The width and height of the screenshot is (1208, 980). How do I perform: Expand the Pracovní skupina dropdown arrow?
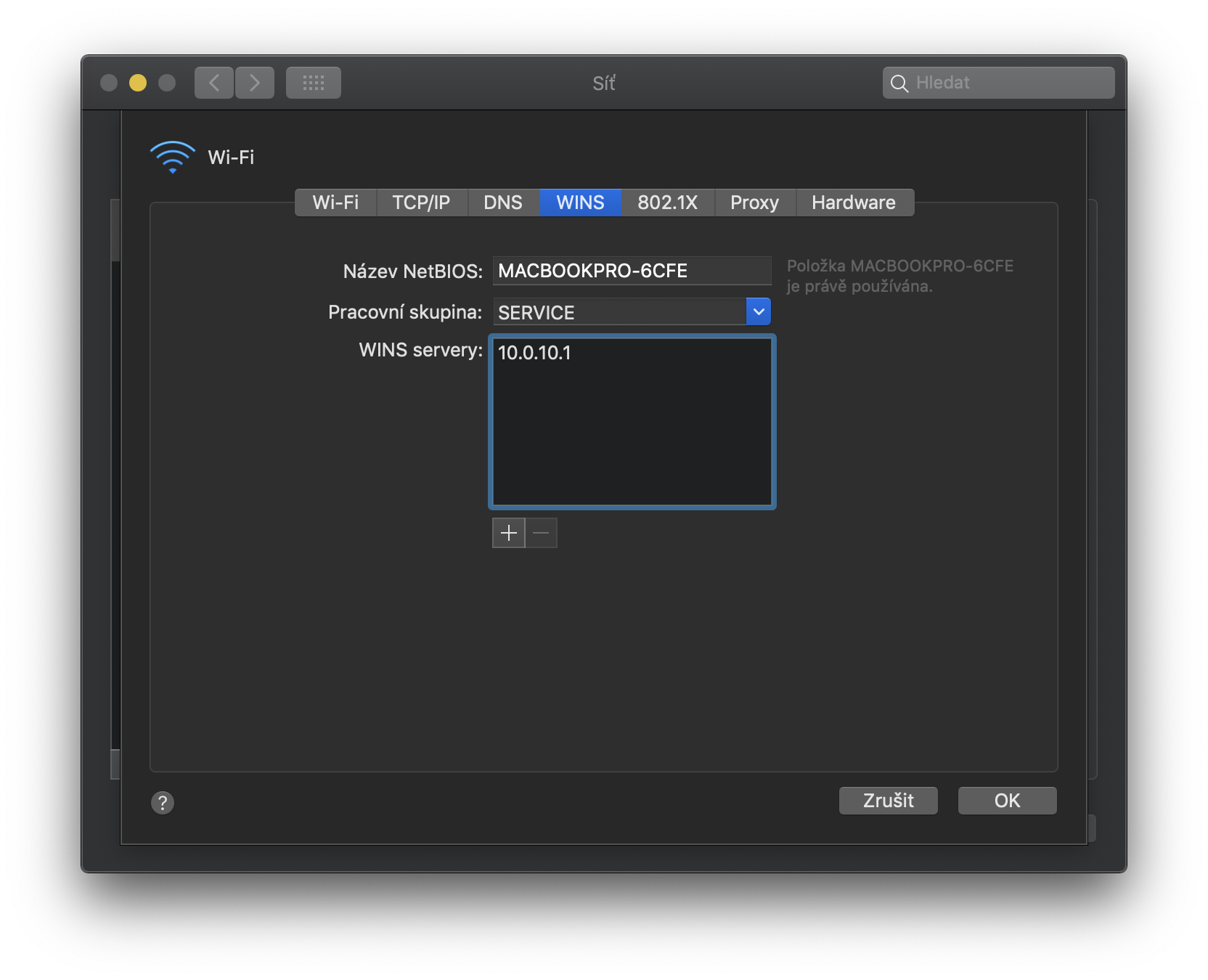point(759,312)
